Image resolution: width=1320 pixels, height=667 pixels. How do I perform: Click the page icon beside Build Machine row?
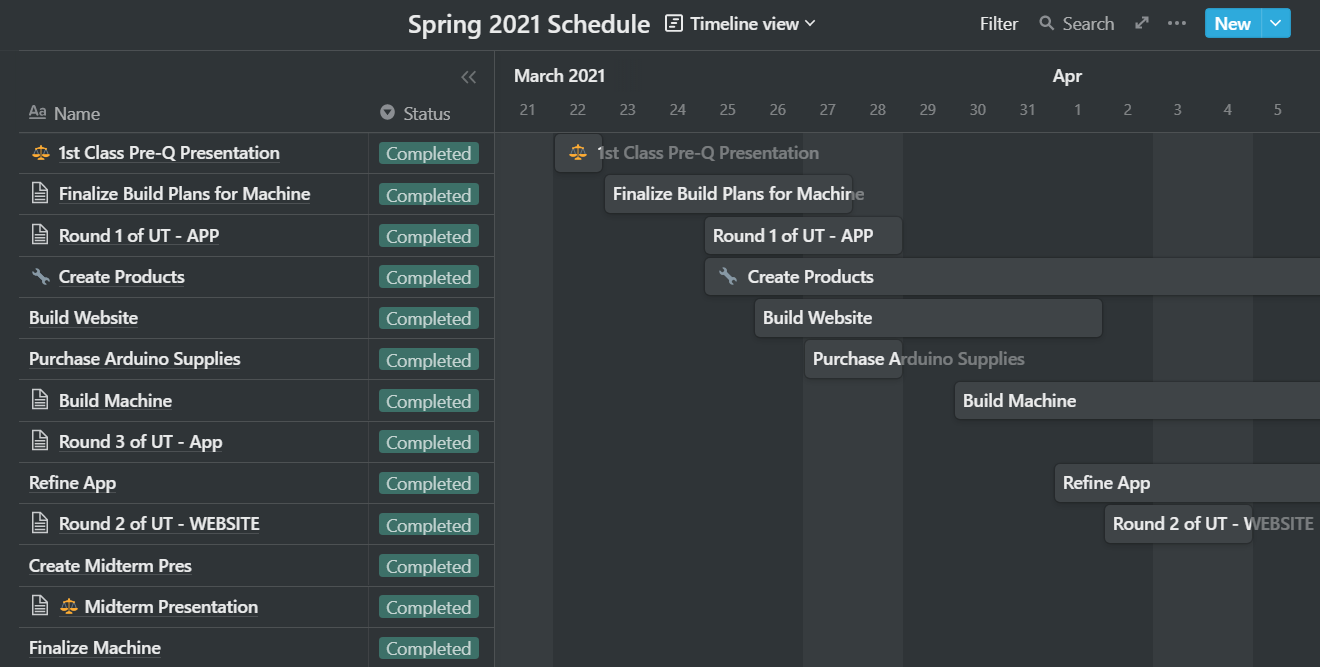click(x=40, y=400)
